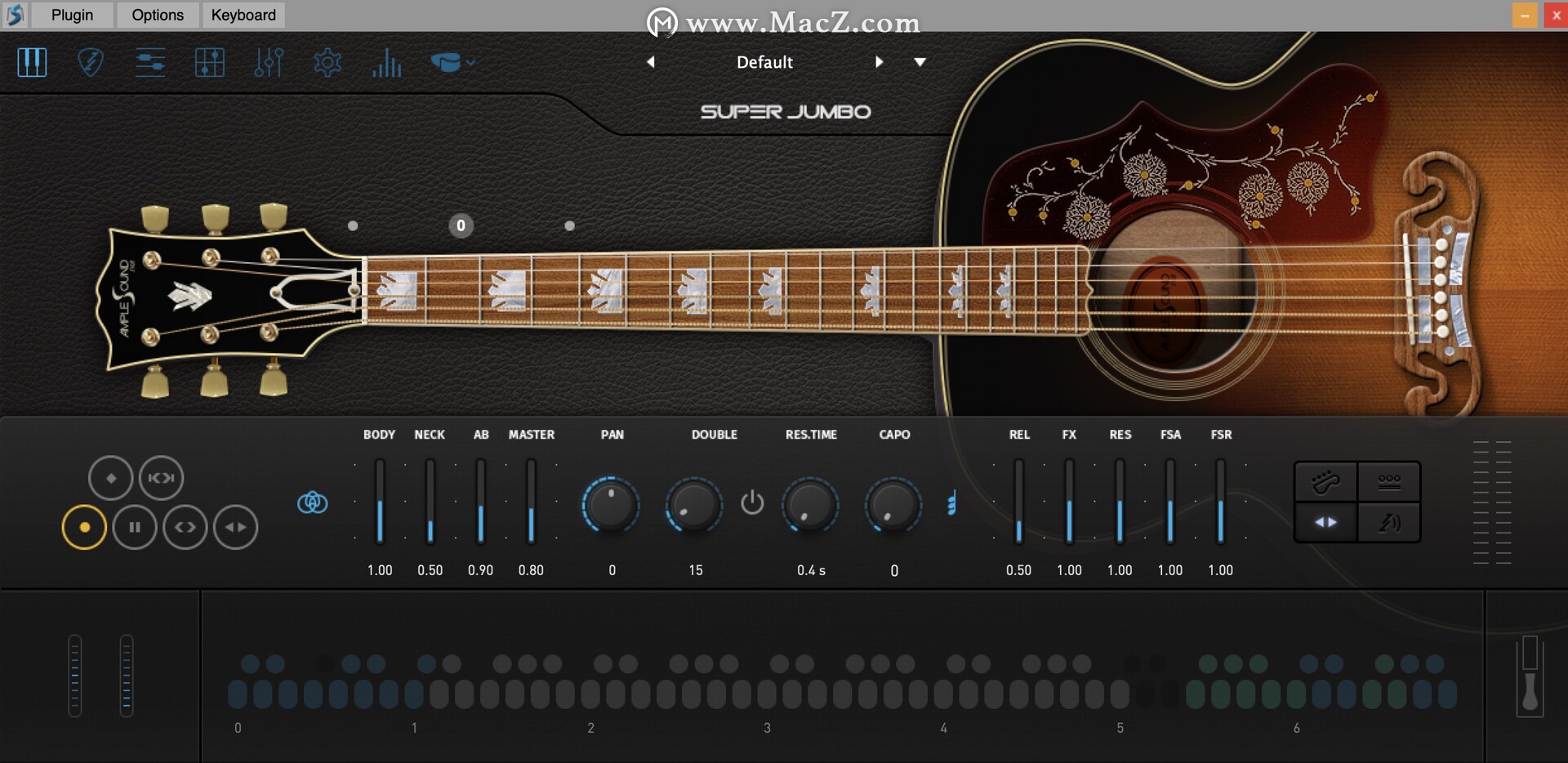Screen dimensions: 1568x763
Task: Toggle the left-right arrows mode button
Action: pyautogui.click(x=236, y=527)
